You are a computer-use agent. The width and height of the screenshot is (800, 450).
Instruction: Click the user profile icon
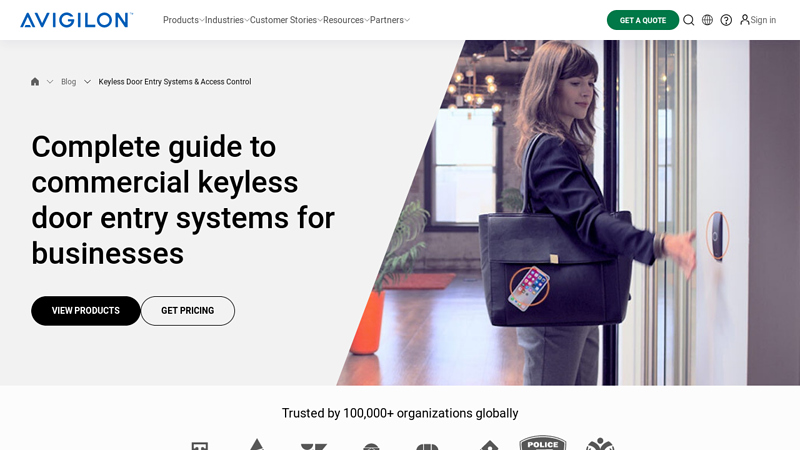[x=744, y=20]
